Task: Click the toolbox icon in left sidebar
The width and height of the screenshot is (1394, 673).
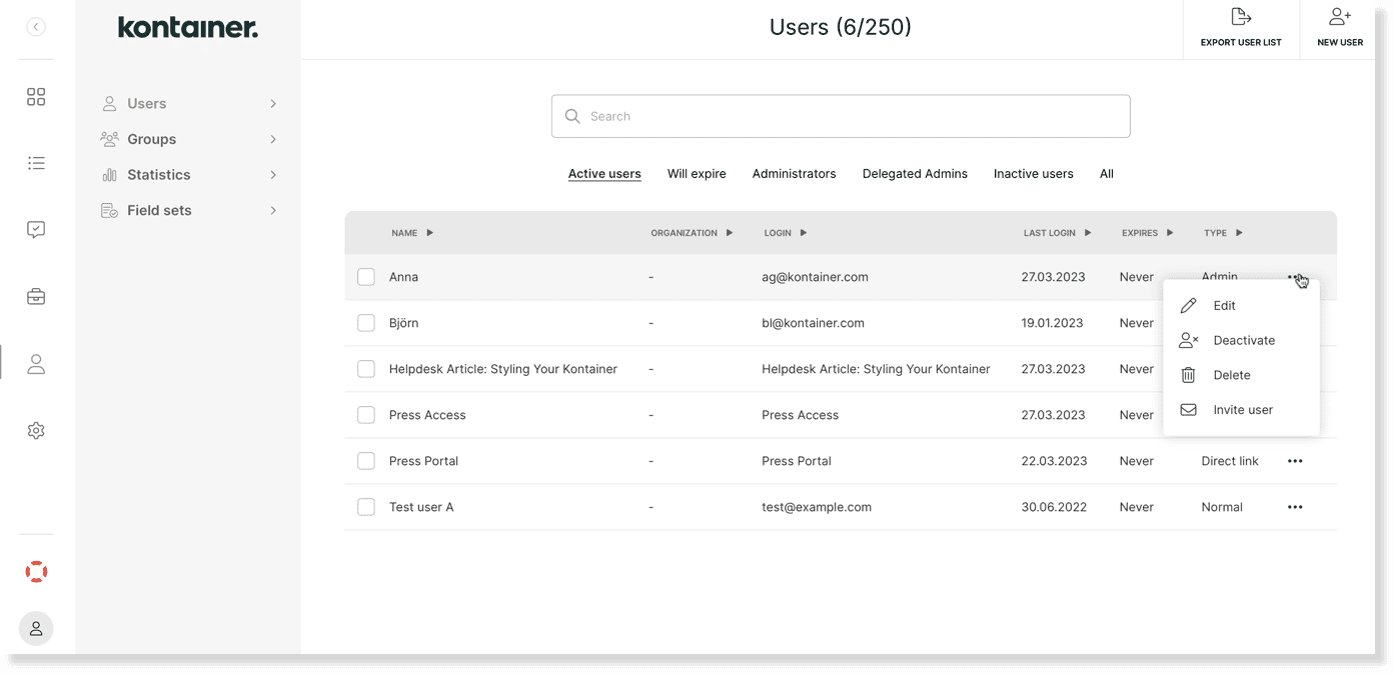Action: (36, 296)
